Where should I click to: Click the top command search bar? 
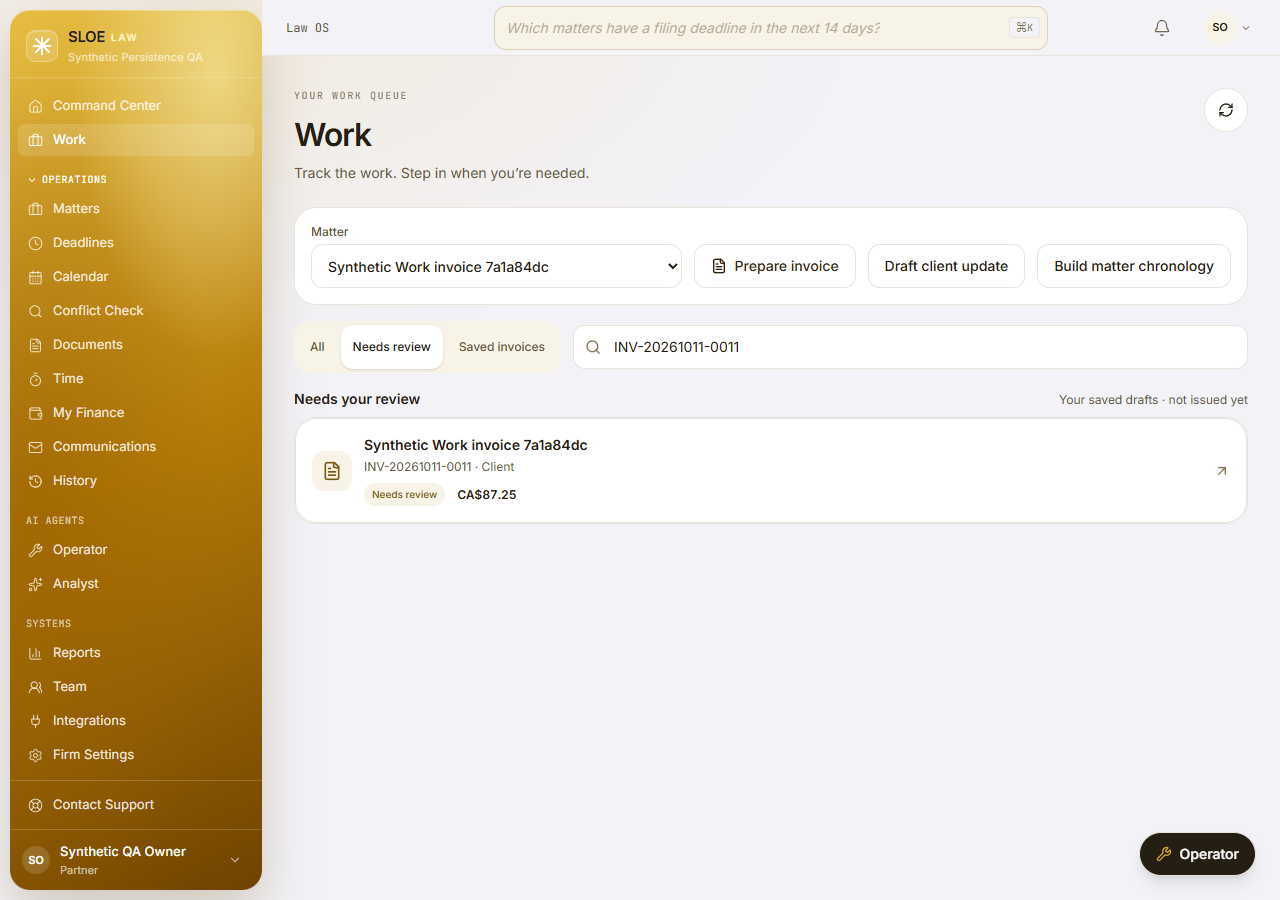[x=771, y=28]
